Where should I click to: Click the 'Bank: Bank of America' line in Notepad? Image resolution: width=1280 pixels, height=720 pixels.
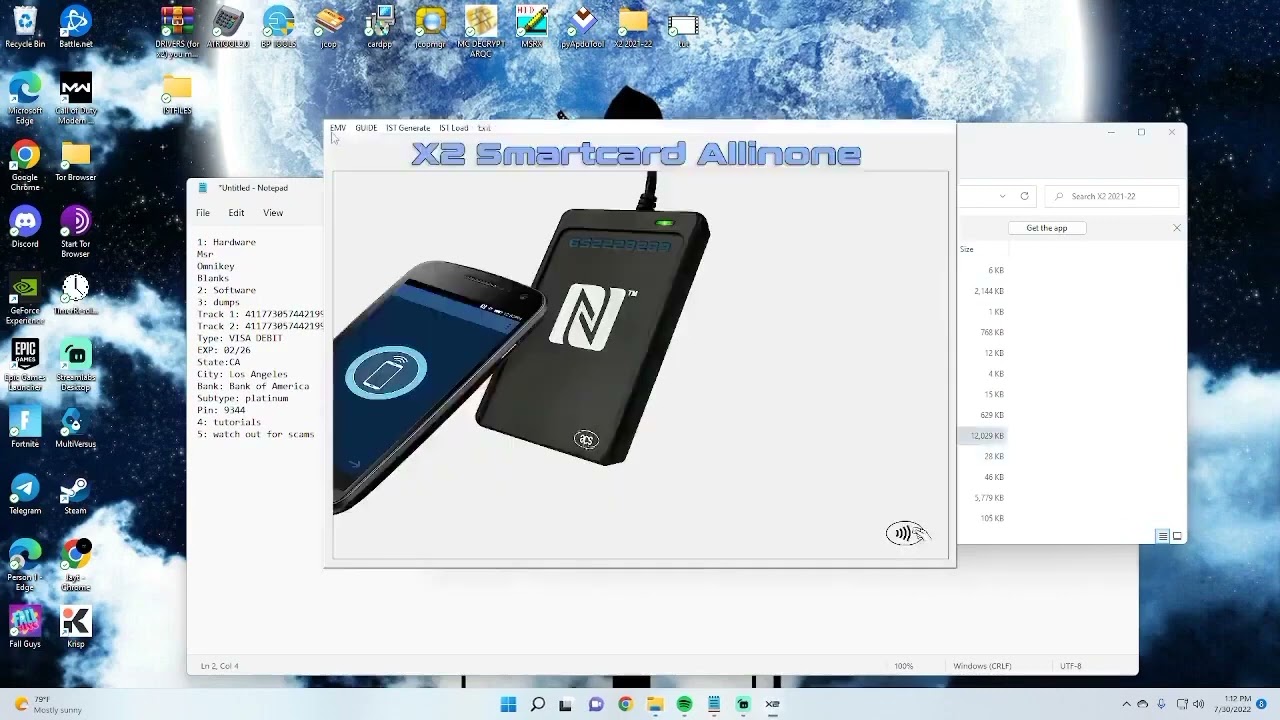tap(253, 386)
